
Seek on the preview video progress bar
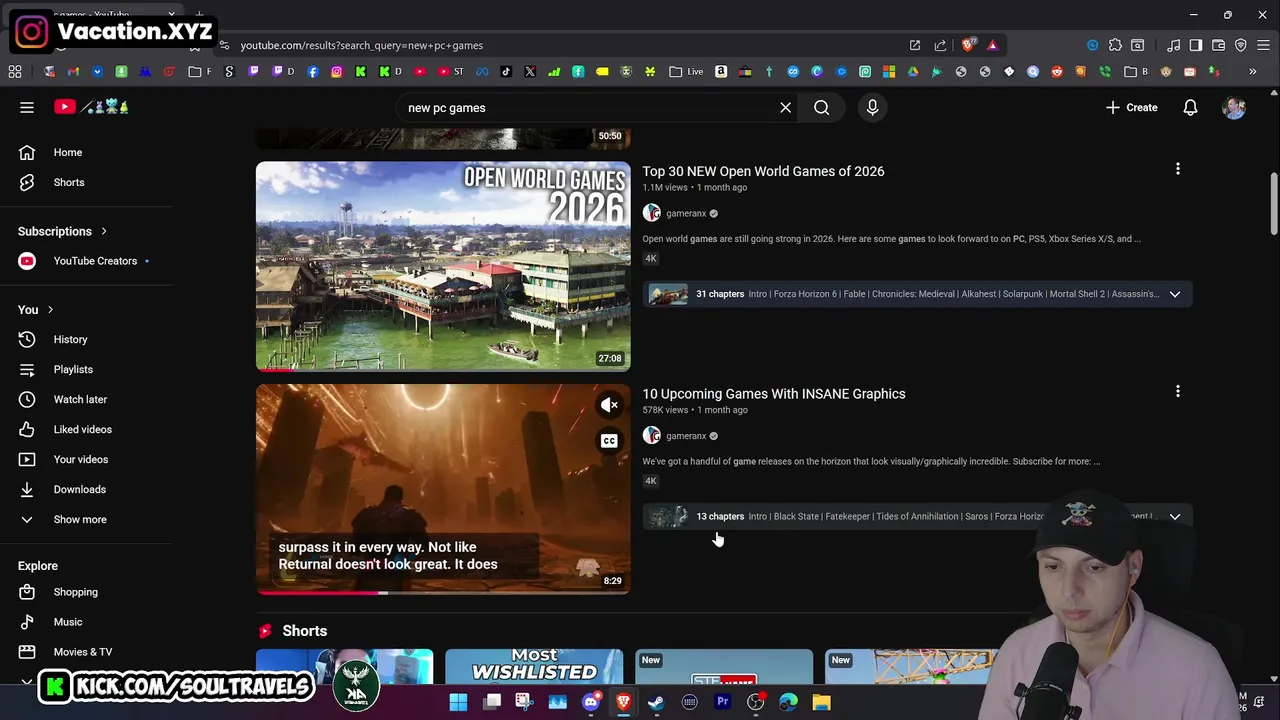click(443, 593)
